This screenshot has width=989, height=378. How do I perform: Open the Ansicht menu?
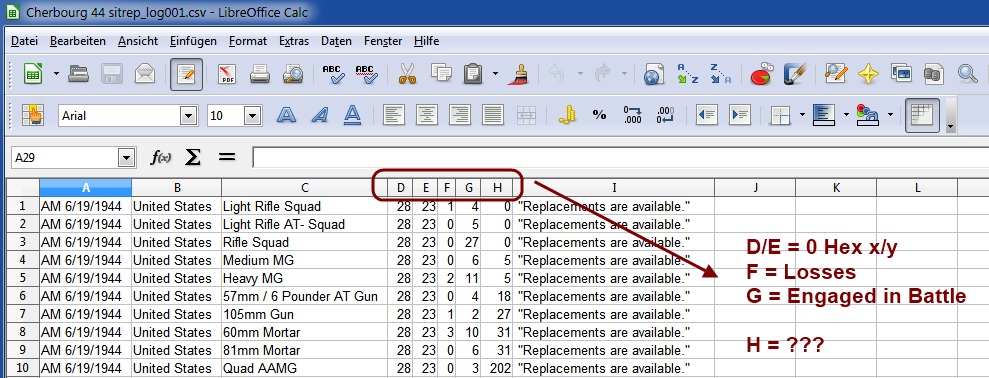tap(138, 41)
